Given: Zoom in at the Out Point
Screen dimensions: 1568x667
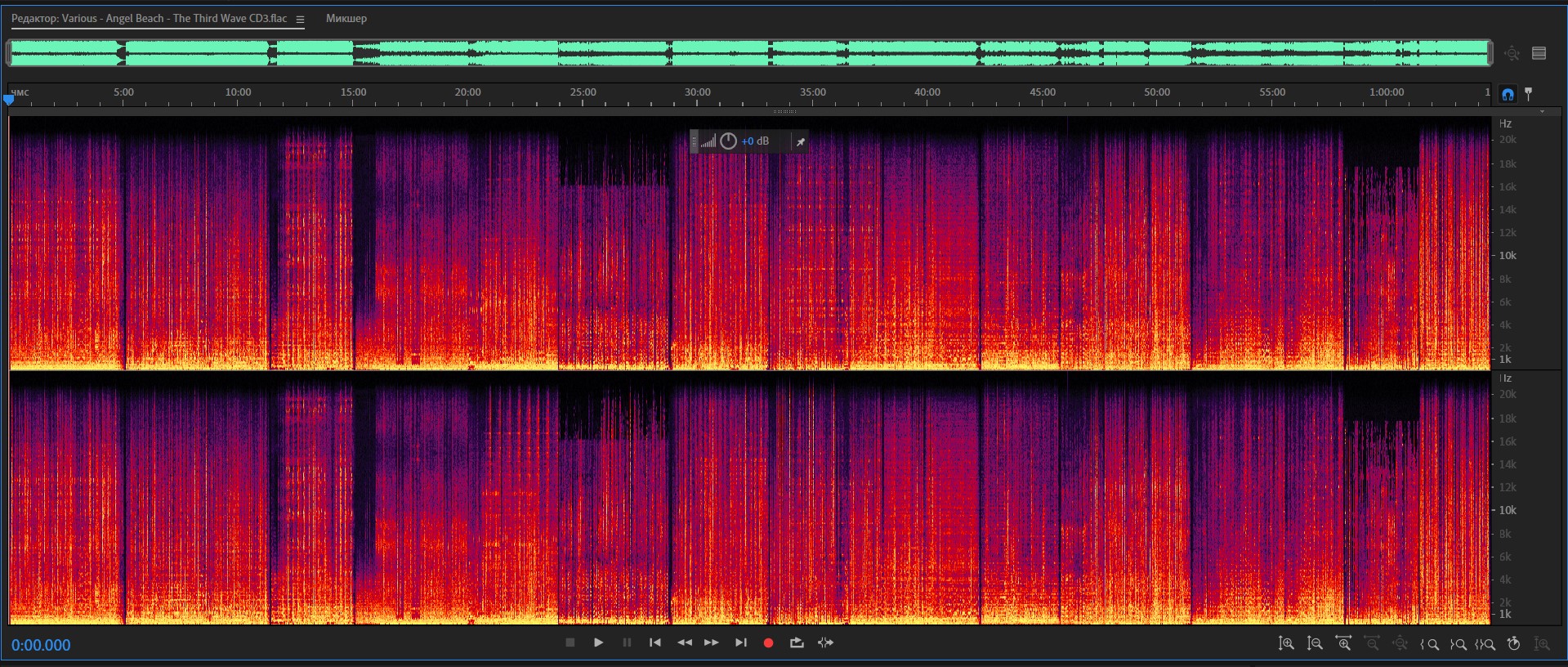Looking at the screenshot, I should (1459, 644).
